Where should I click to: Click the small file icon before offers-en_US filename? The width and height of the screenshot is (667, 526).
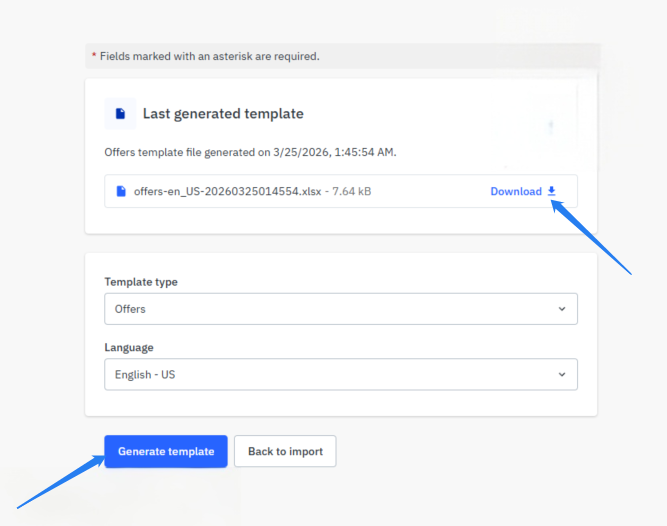[121, 191]
